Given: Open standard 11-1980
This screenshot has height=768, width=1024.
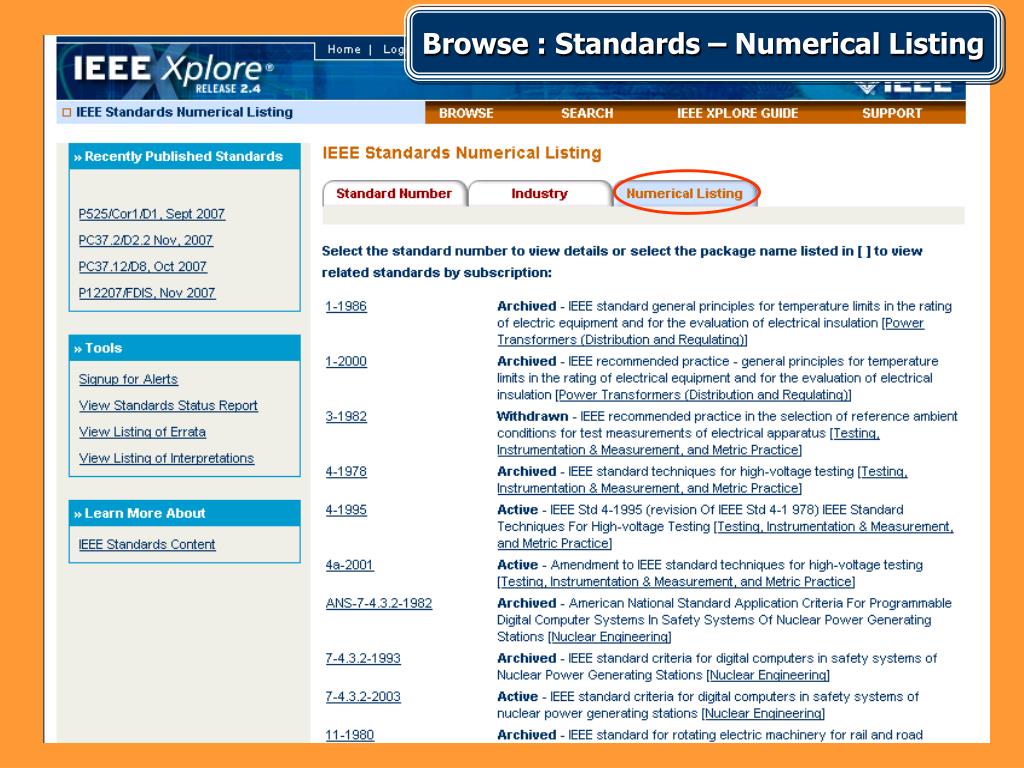Looking at the screenshot, I should click(x=350, y=735).
